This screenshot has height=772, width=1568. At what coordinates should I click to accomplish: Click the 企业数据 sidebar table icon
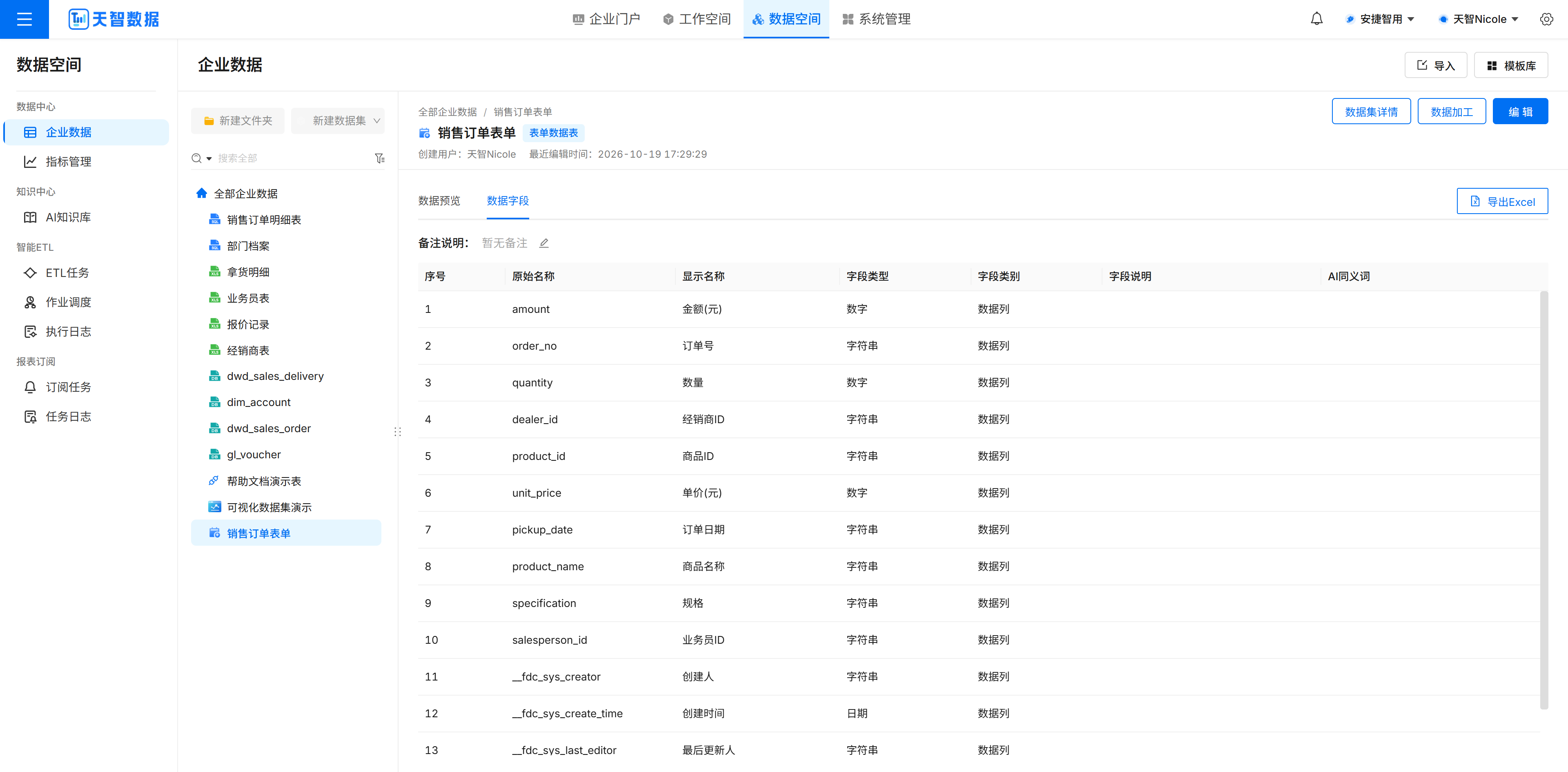(x=30, y=132)
